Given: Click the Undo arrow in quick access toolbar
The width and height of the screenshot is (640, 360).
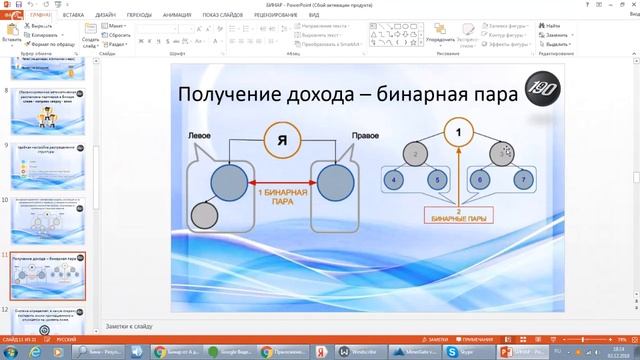Looking at the screenshot, I should [x=31, y=4].
